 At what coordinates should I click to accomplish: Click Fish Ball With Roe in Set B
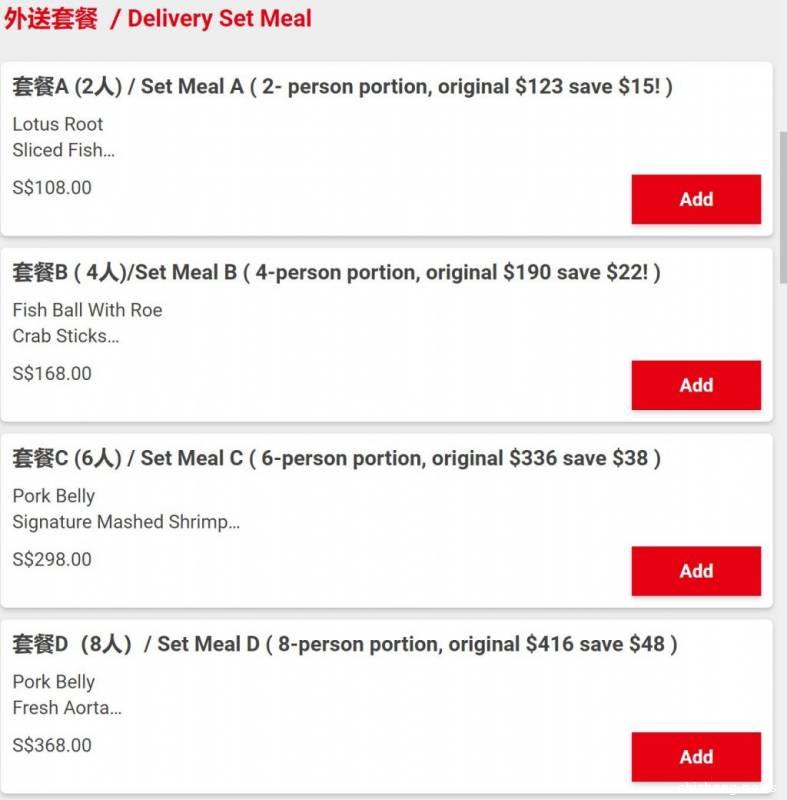coord(87,311)
